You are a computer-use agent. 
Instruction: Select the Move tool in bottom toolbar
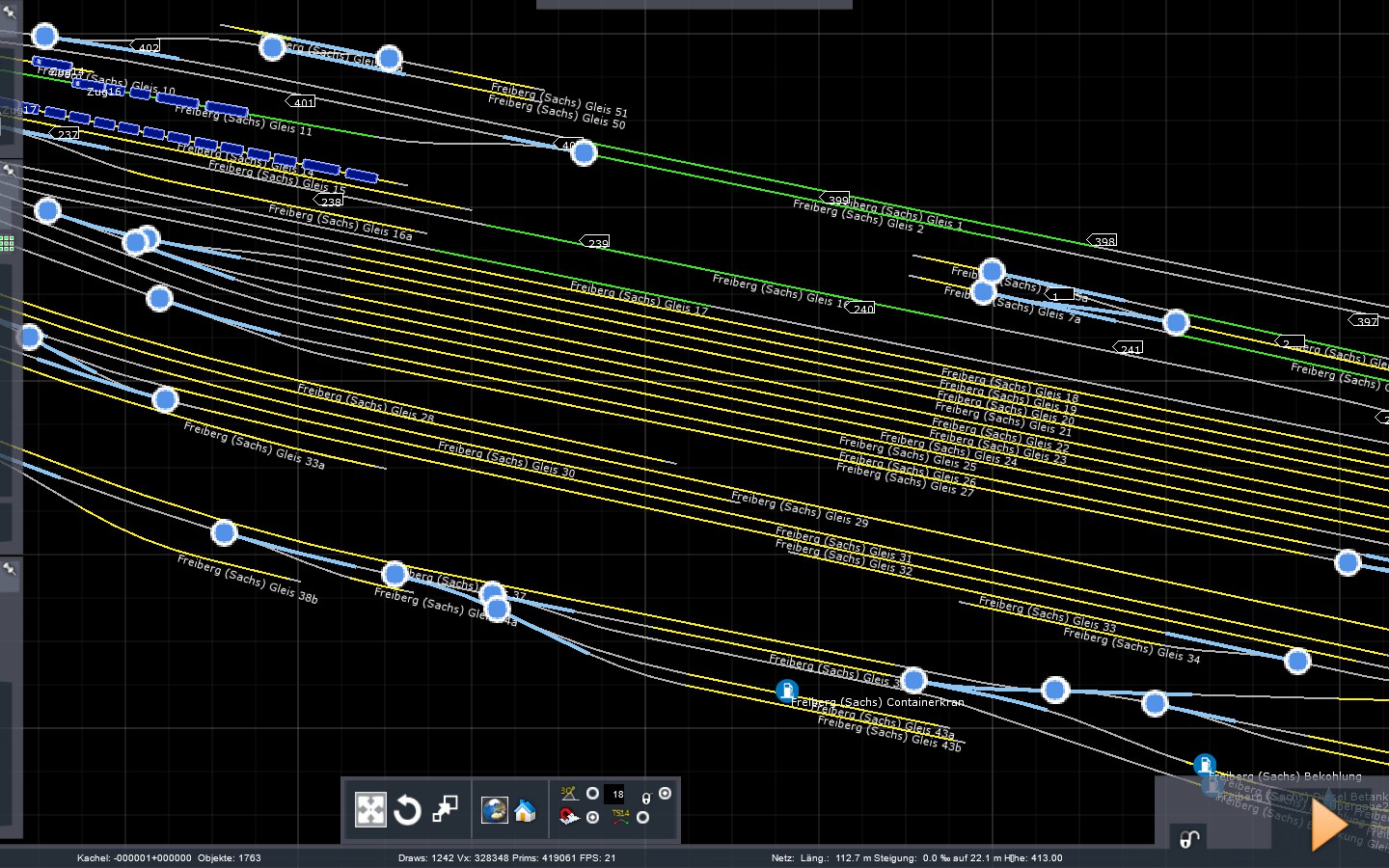370,810
